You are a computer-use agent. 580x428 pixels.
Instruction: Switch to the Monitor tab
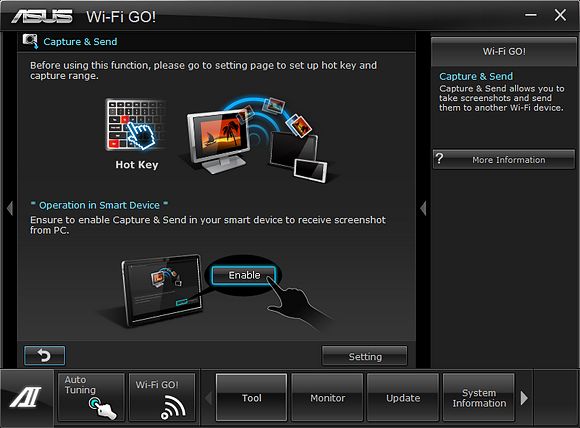(x=327, y=398)
